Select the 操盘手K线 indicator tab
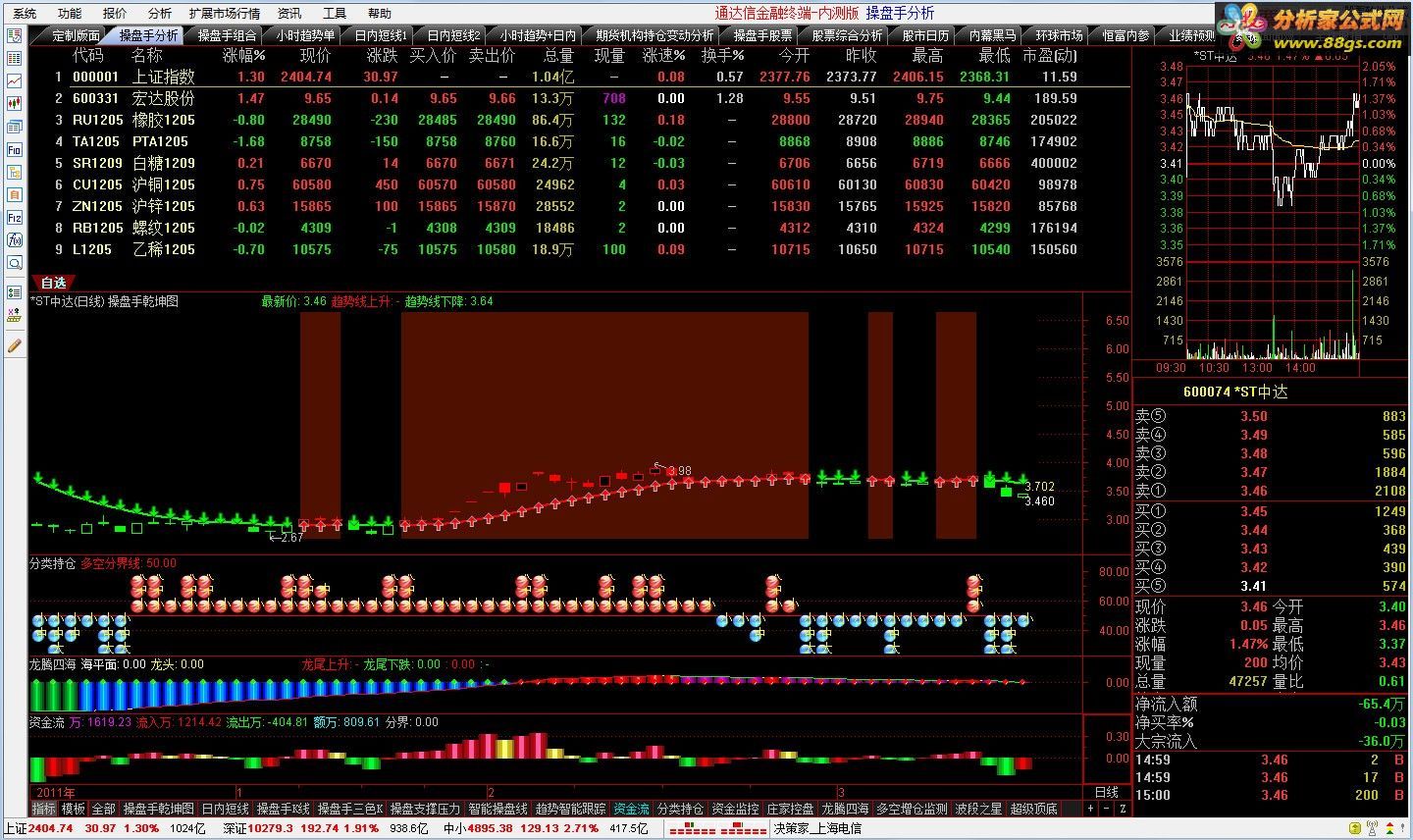Viewport: 1413px width, 840px height. [x=283, y=809]
